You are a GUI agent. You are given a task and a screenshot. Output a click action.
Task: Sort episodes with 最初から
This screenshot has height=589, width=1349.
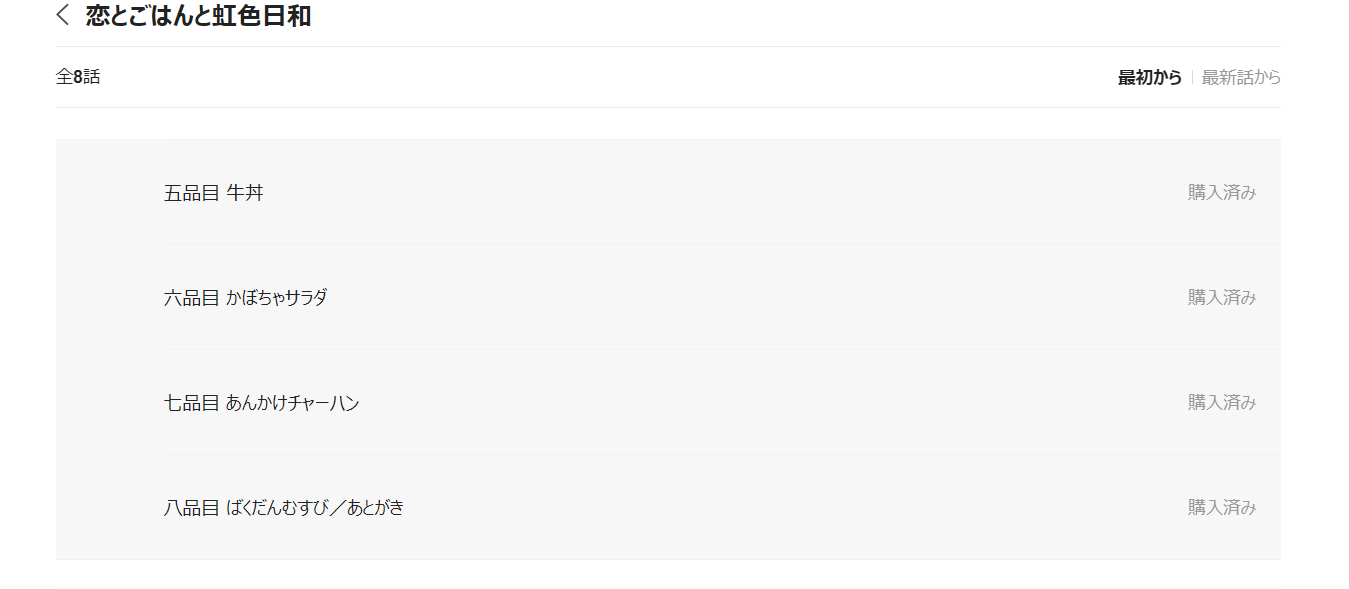1149,77
